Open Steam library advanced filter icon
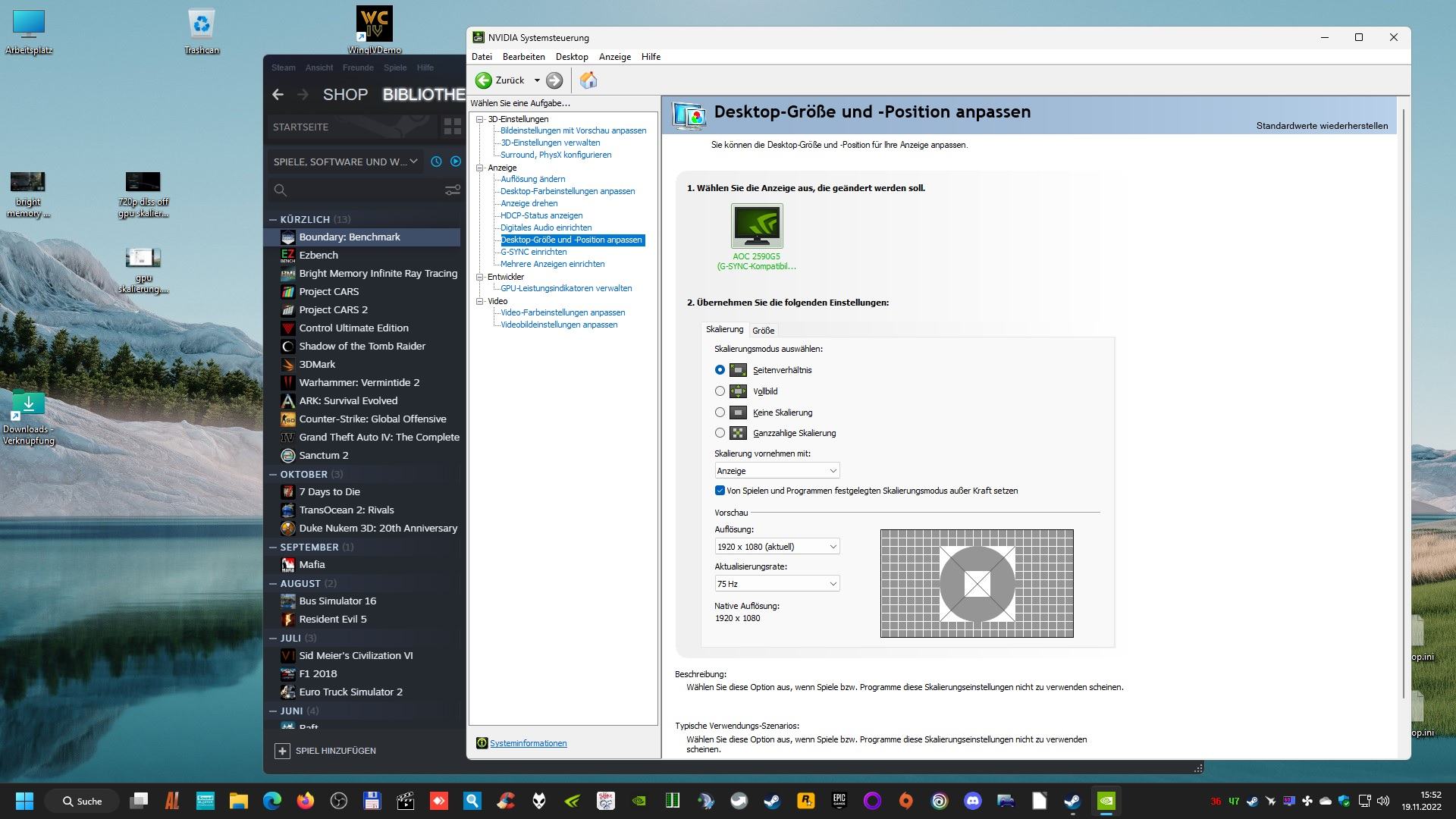 click(x=453, y=190)
